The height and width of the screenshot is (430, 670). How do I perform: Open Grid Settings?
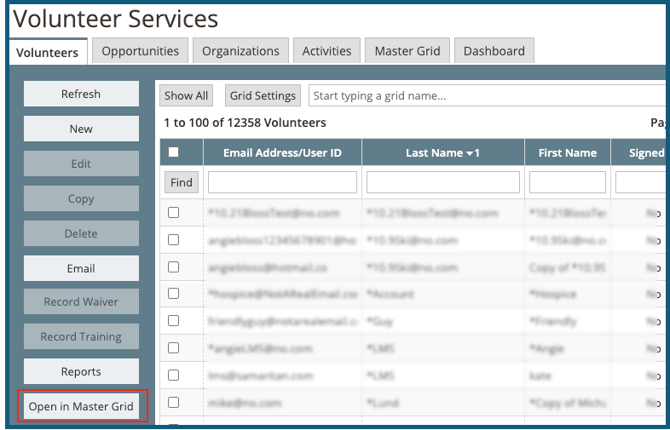pyautogui.click(x=262, y=96)
